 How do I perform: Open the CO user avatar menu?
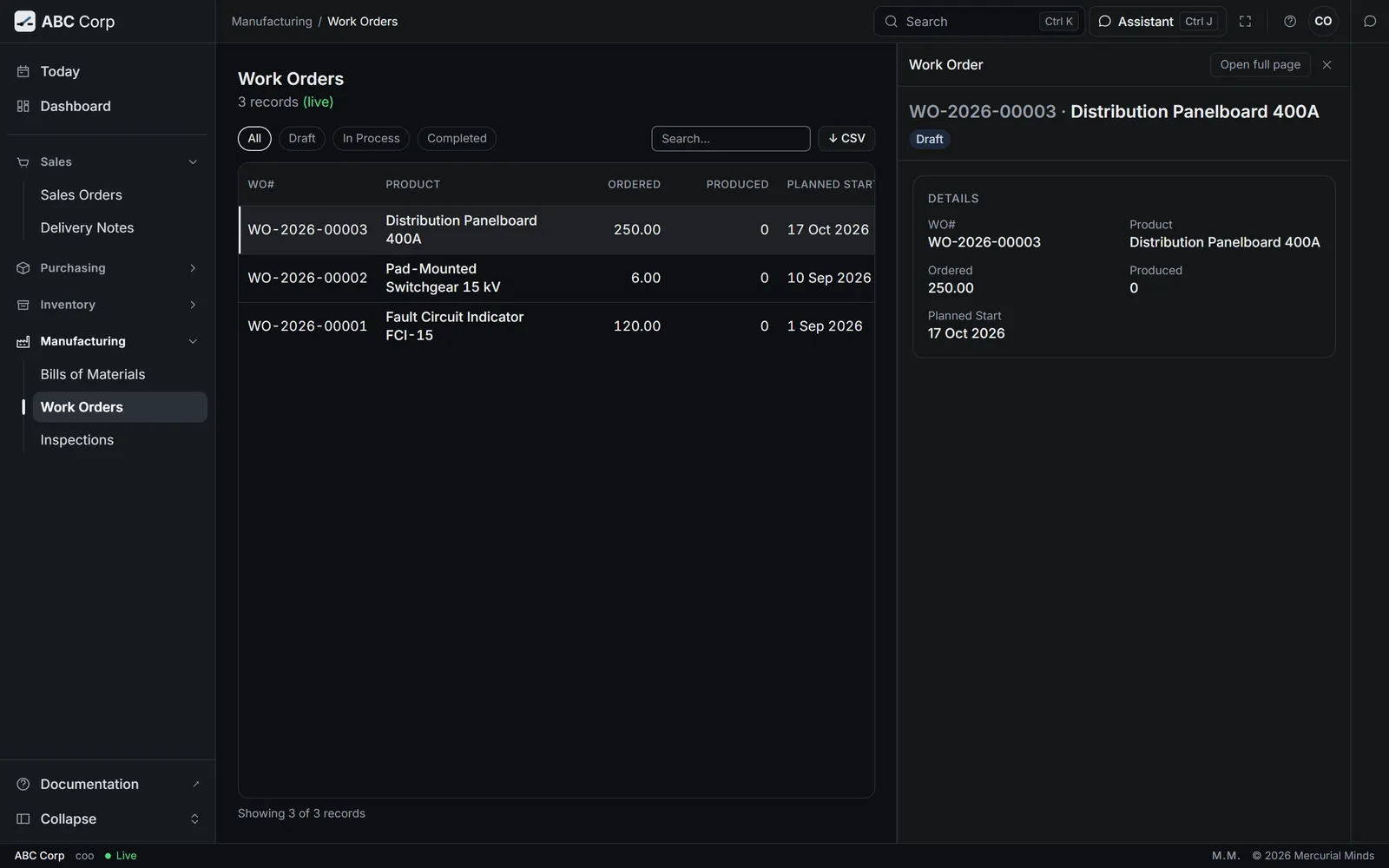click(1323, 22)
